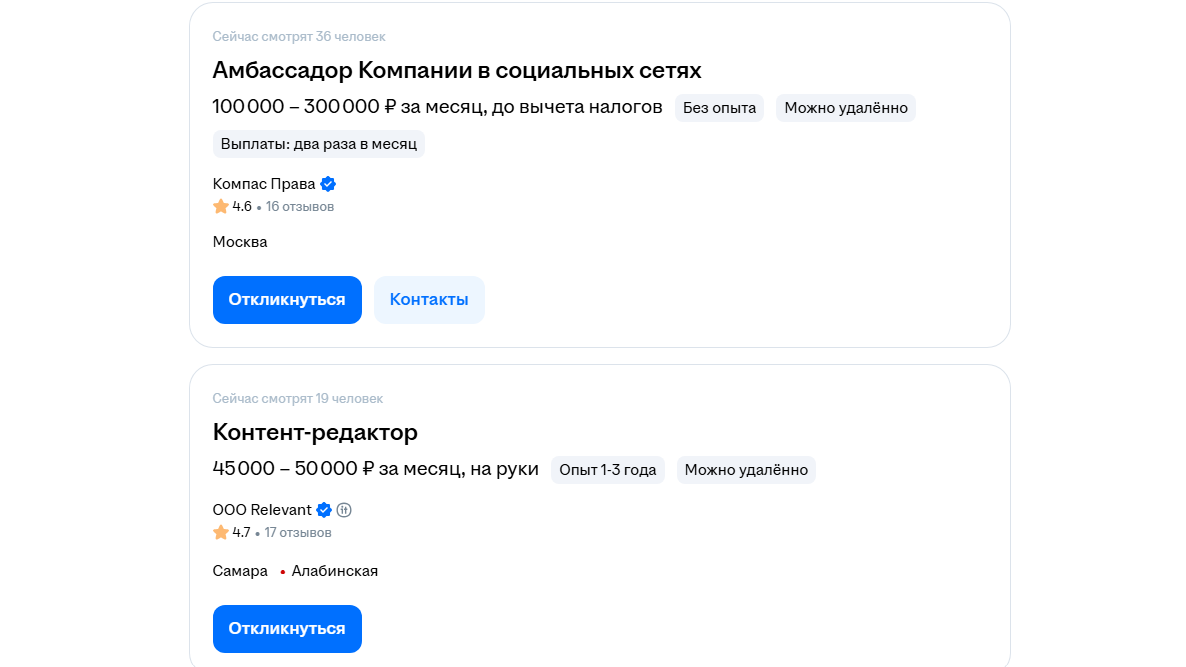Image resolution: width=1186 pixels, height=667 pixels.
Task: View the 16 отзывов reviews link
Action: [300, 207]
